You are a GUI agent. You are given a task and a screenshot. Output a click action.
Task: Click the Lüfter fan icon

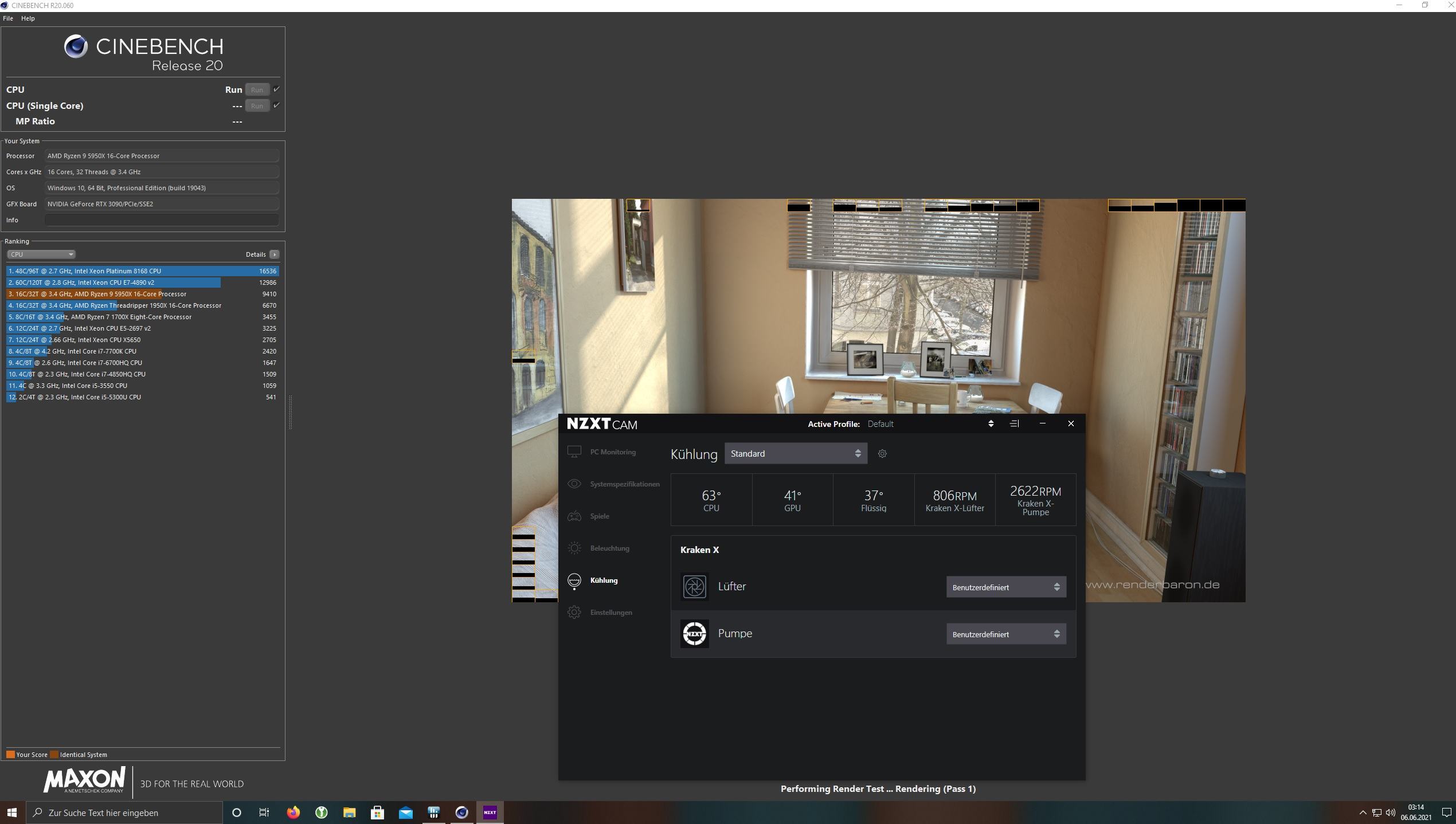[x=694, y=586]
